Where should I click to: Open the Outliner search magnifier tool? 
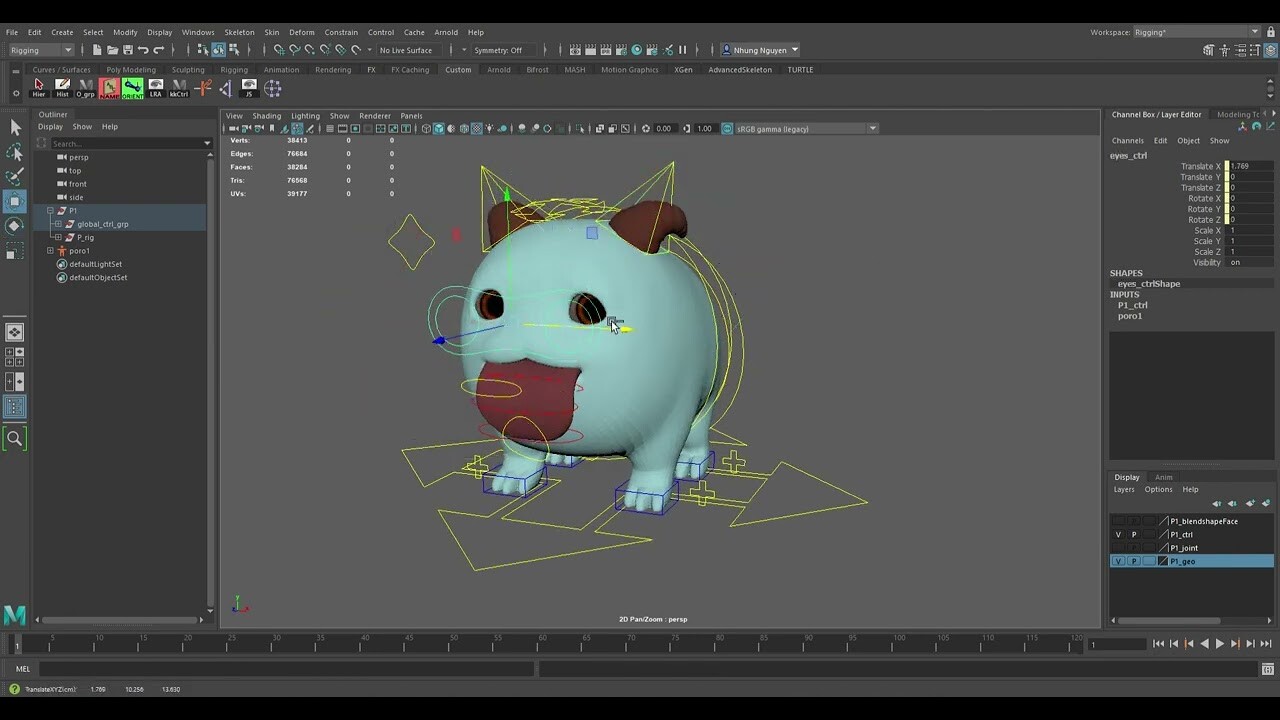15,438
